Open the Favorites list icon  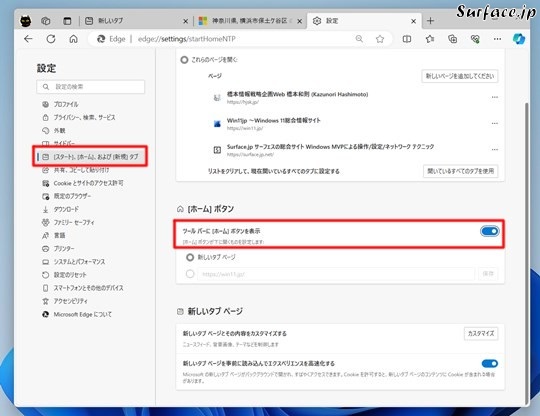(429, 39)
